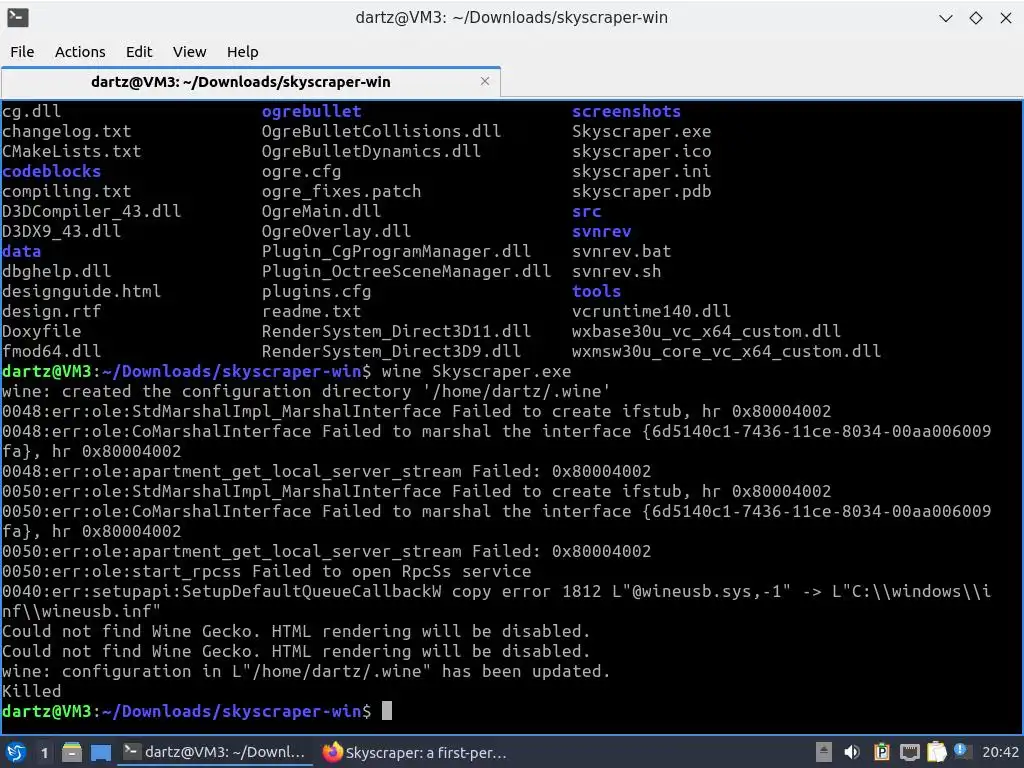Click the 'Doxyfile' file name

42,332
